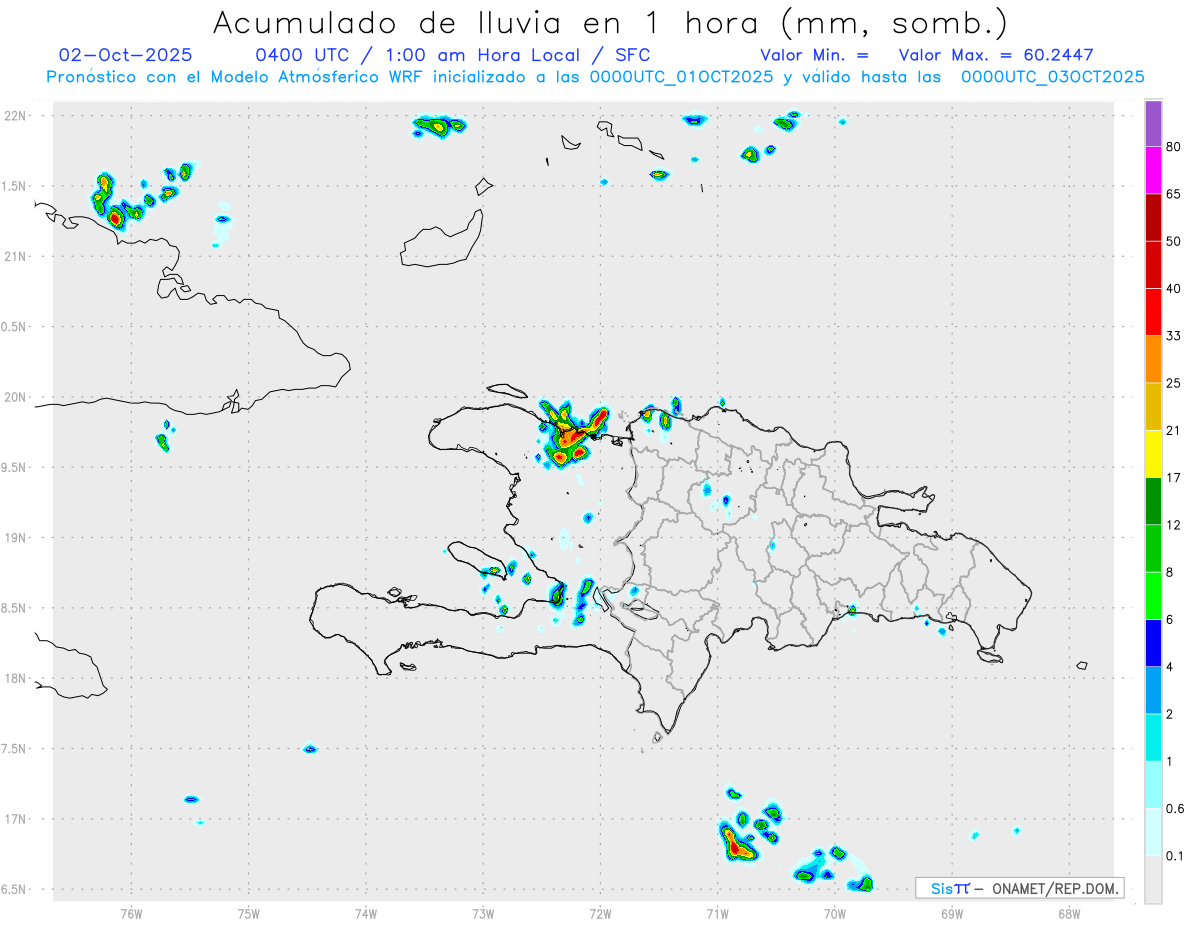Click the '33' legend tick value
1200x927 pixels.
click(1173, 336)
